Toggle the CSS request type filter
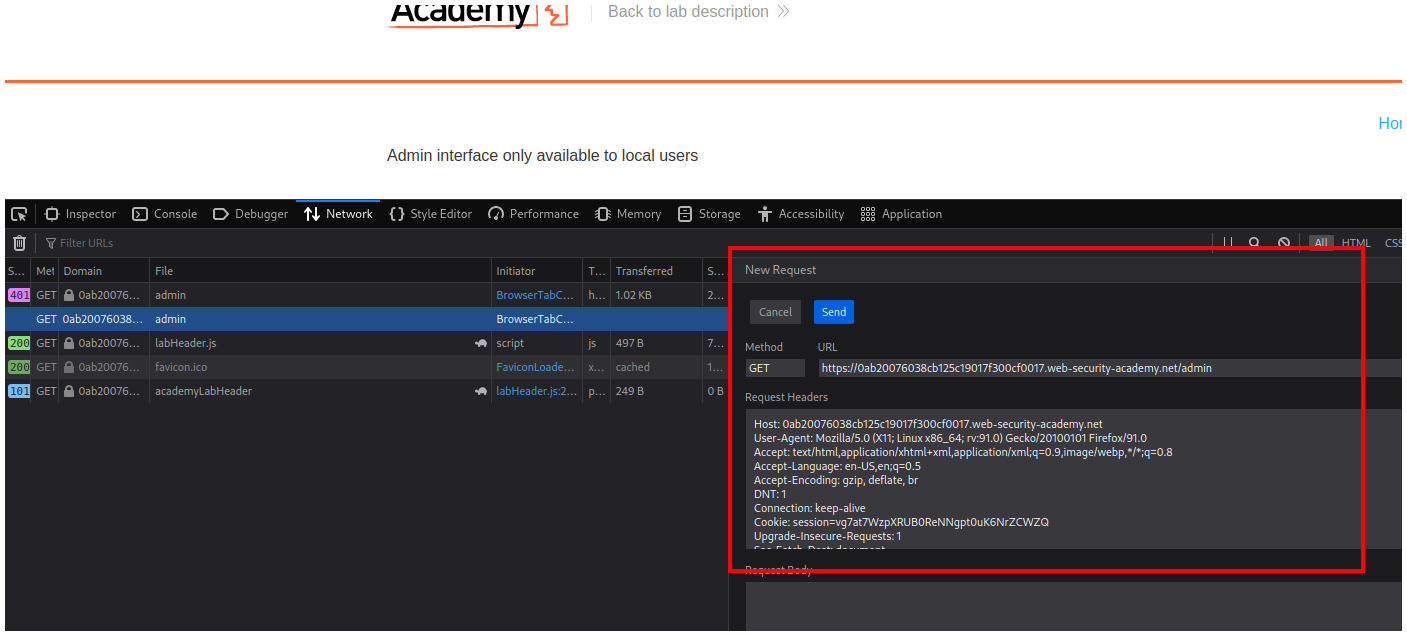This screenshot has height=636, width=1407. [x=1393, y=243]
